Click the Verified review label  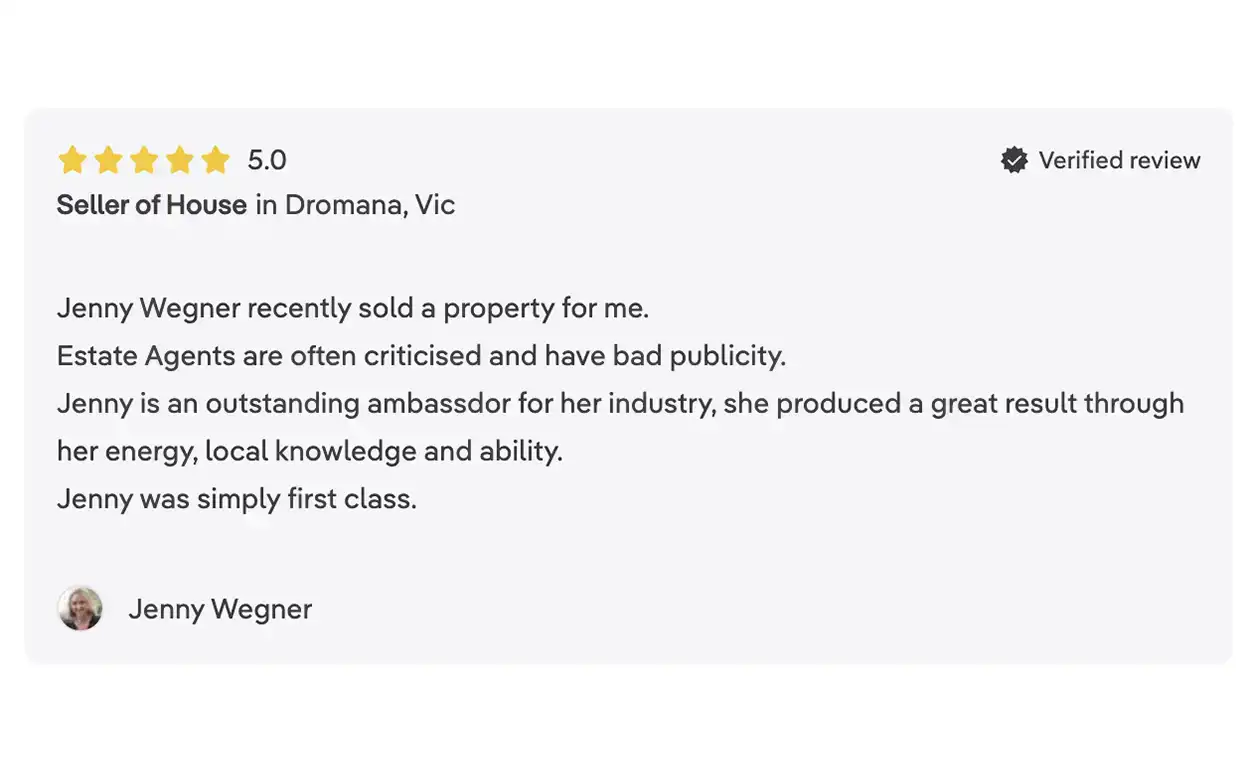tap(1119, 160)
